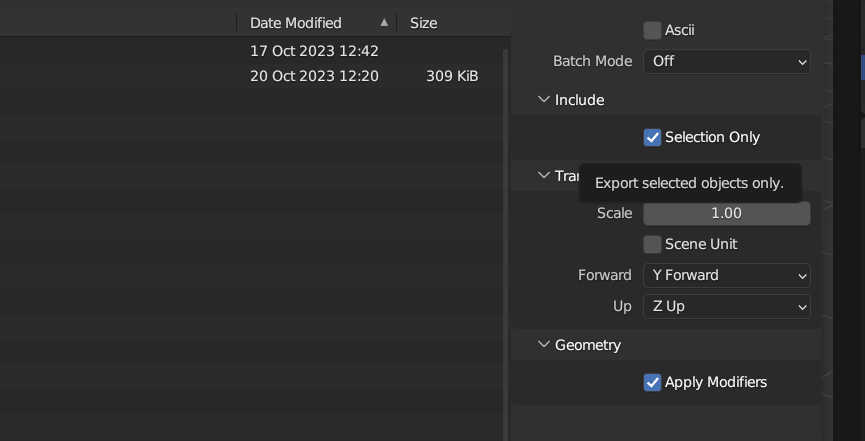This screenshot has width=865, height=441.
Task: Open the Up axis dropdown
Action: tap(726, 306)
